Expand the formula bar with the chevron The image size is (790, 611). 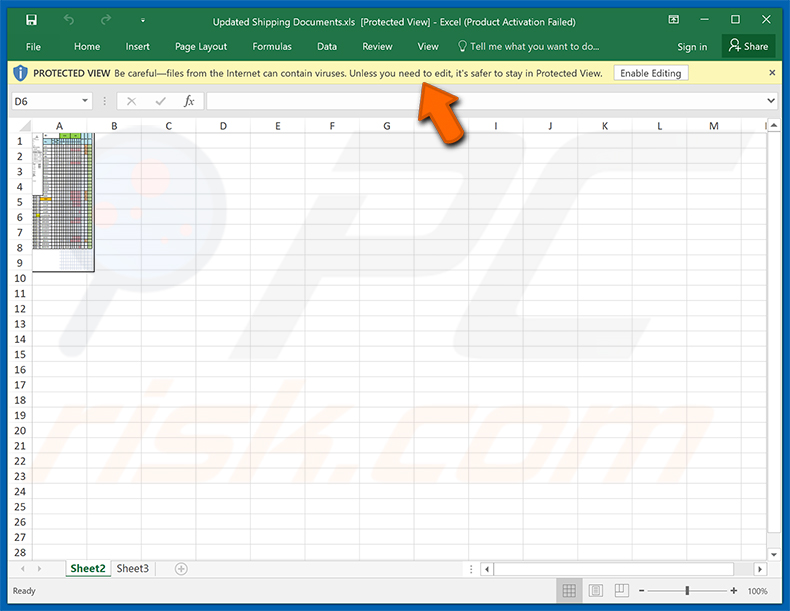click(771, 101)
